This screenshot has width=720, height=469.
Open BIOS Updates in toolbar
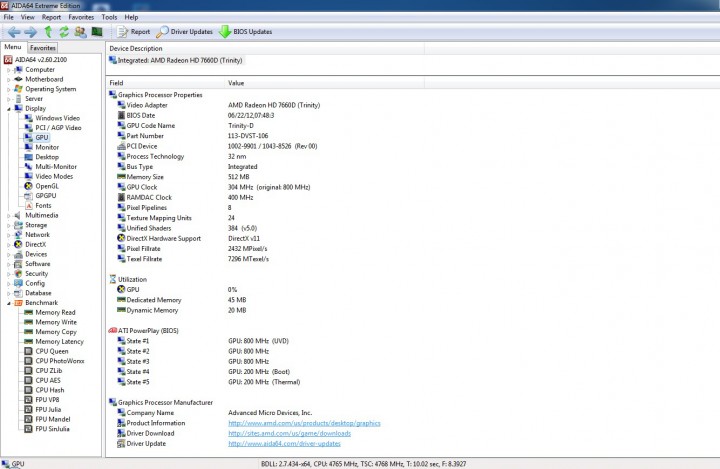click(x=245, y=32)
